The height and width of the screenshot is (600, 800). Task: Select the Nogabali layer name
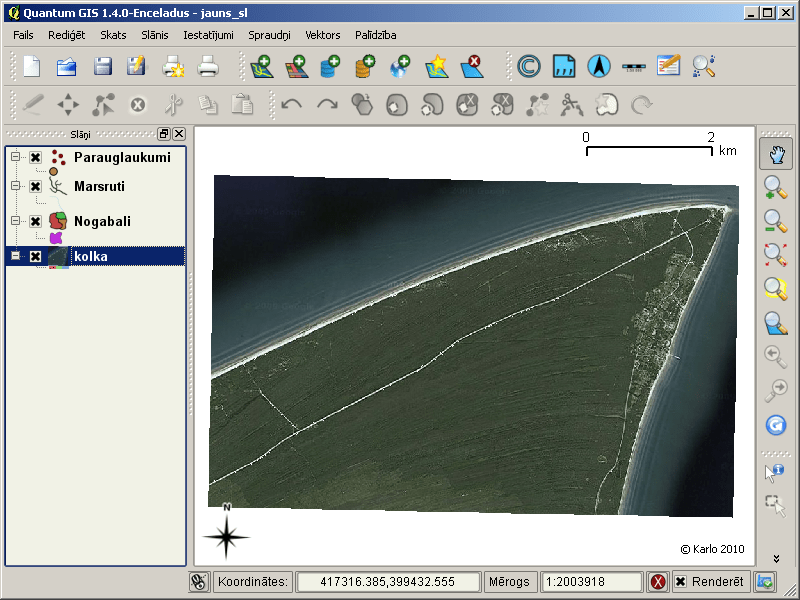[x=103, y=221]
